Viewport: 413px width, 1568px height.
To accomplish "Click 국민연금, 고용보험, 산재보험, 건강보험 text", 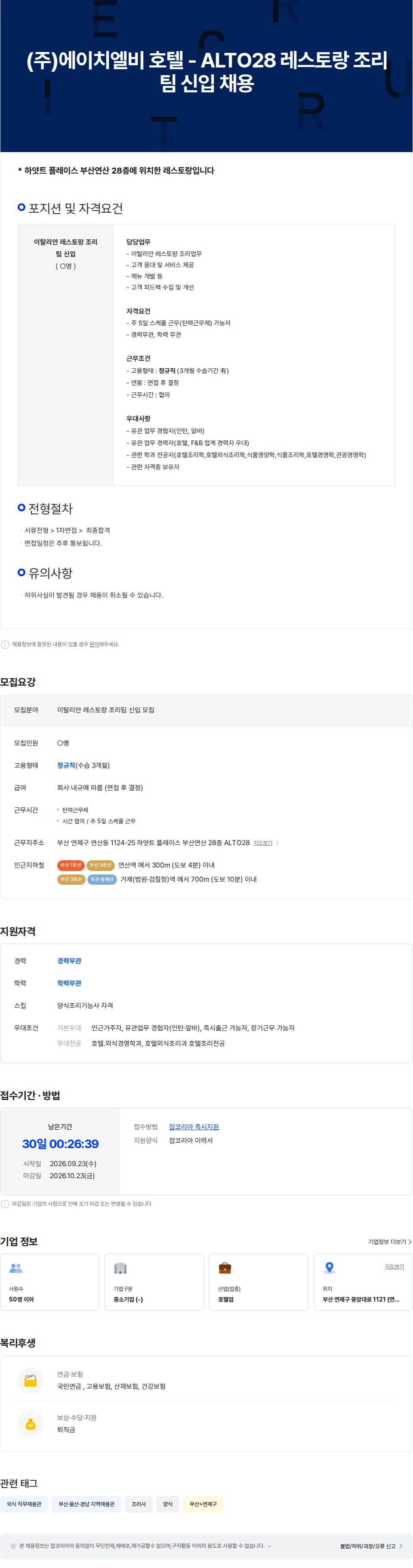I will coord(111,1386).
